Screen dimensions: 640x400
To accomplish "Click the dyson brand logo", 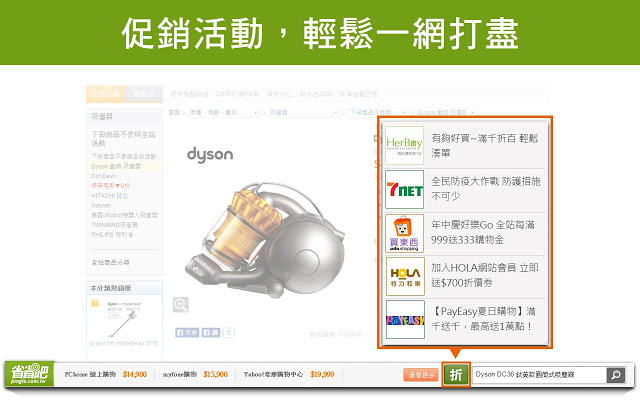I will click(210, 155).
